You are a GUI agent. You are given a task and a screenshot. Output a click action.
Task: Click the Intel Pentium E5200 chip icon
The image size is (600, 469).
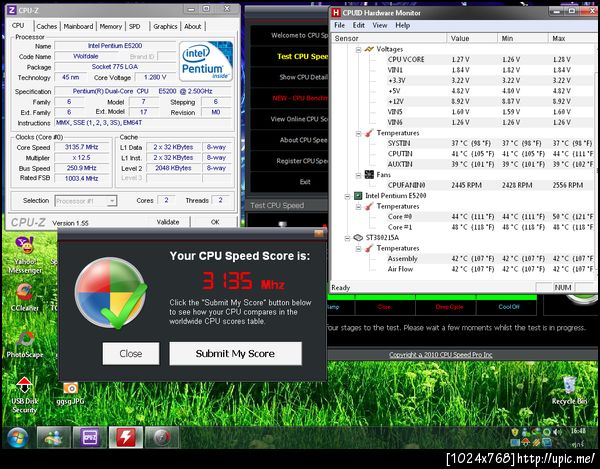[358, 196]
